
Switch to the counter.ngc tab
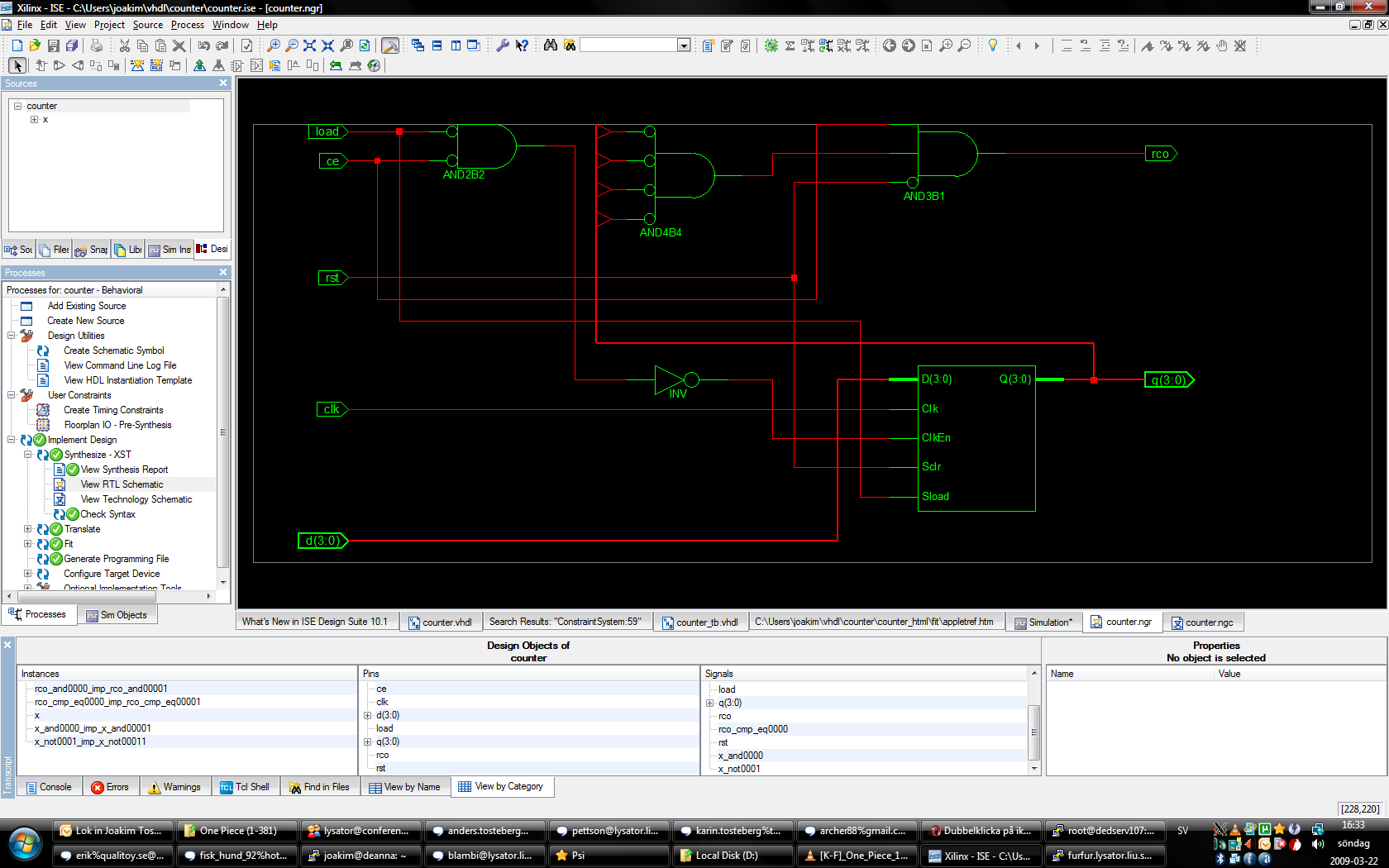(x=1202, y=622)
